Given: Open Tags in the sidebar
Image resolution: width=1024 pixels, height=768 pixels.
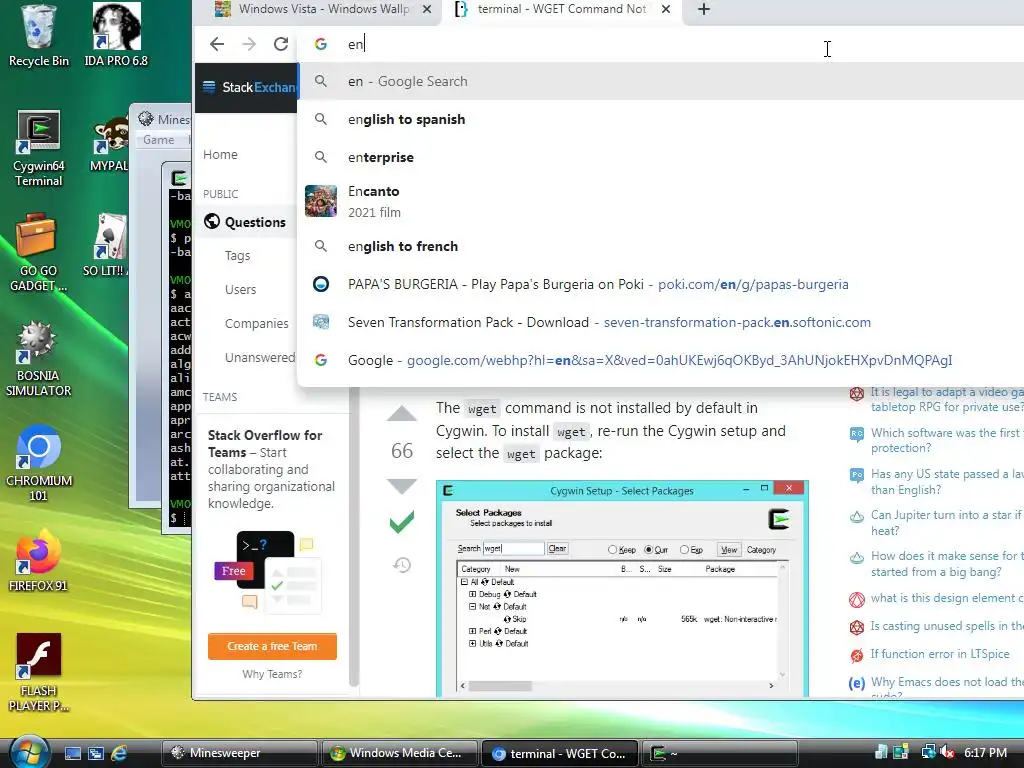Looking at the screenshot, I should point(237,255).
